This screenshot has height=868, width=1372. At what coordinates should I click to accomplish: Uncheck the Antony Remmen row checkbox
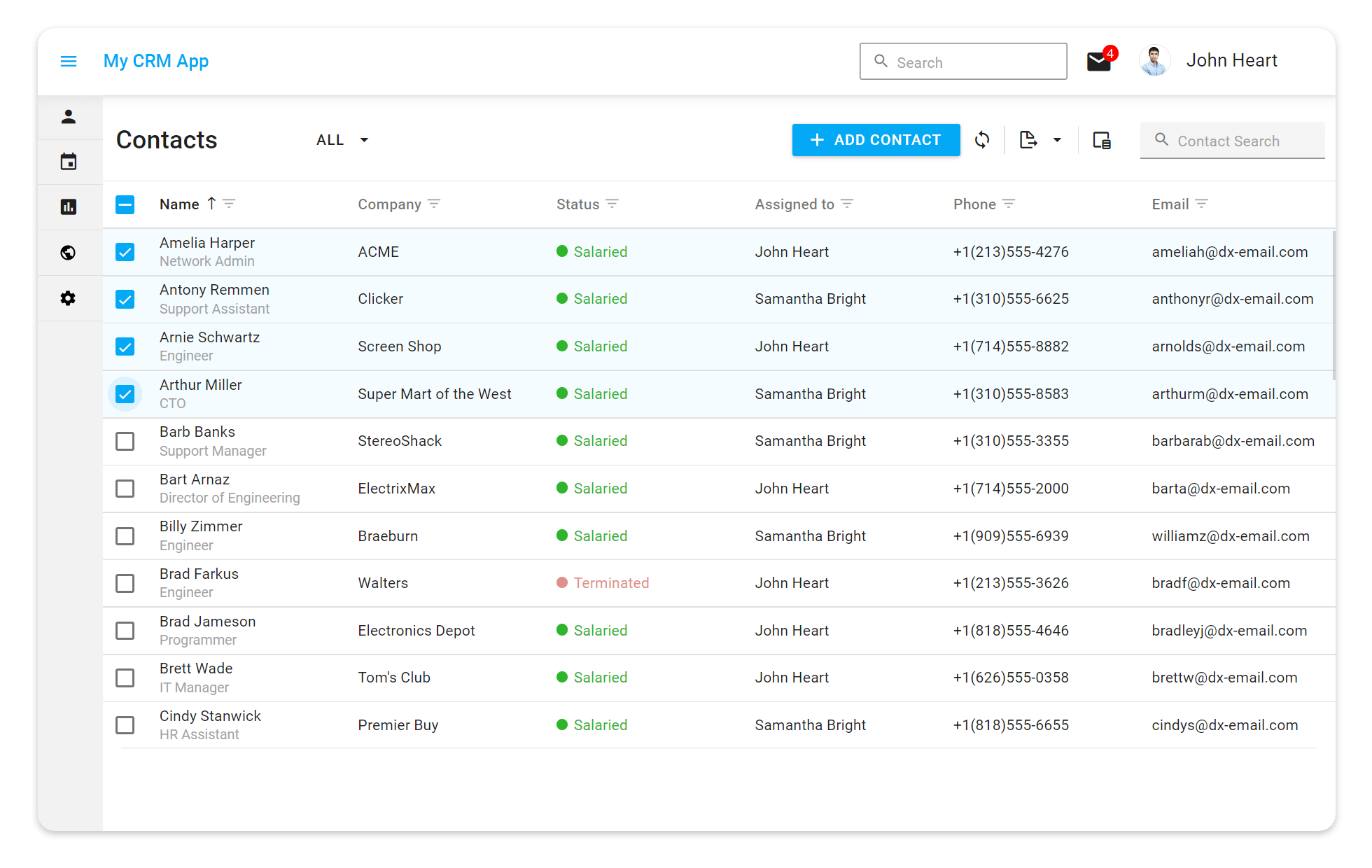coord(125,300)
